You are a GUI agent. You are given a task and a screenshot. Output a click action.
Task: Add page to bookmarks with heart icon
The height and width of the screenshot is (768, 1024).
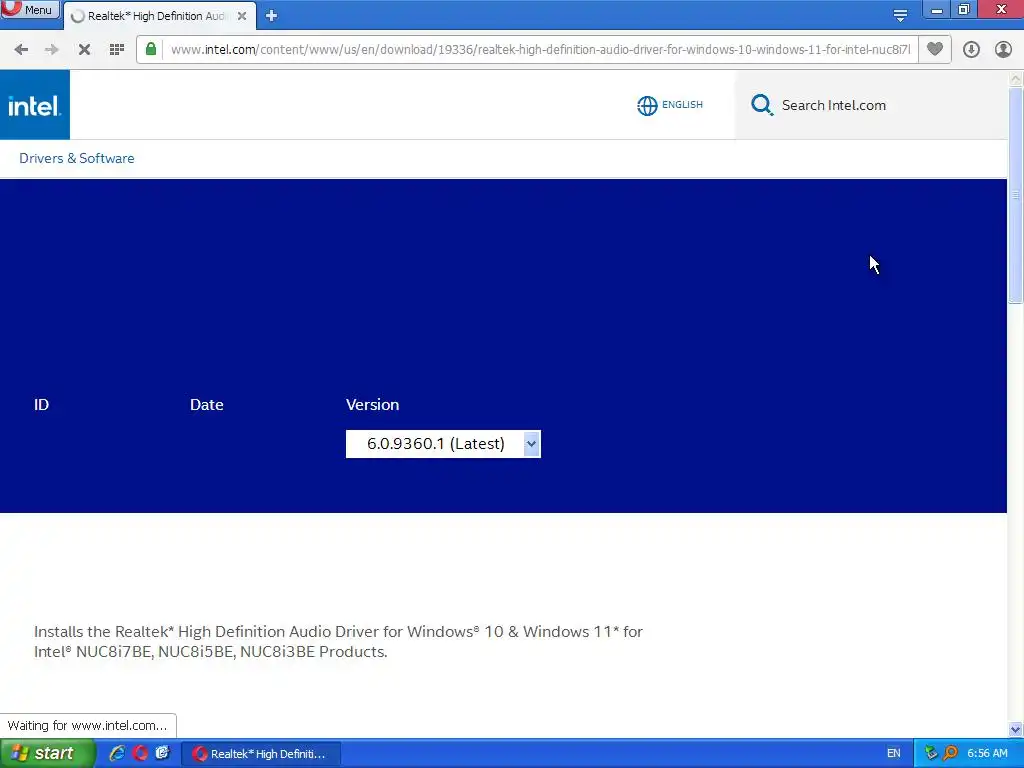(935, 49)
